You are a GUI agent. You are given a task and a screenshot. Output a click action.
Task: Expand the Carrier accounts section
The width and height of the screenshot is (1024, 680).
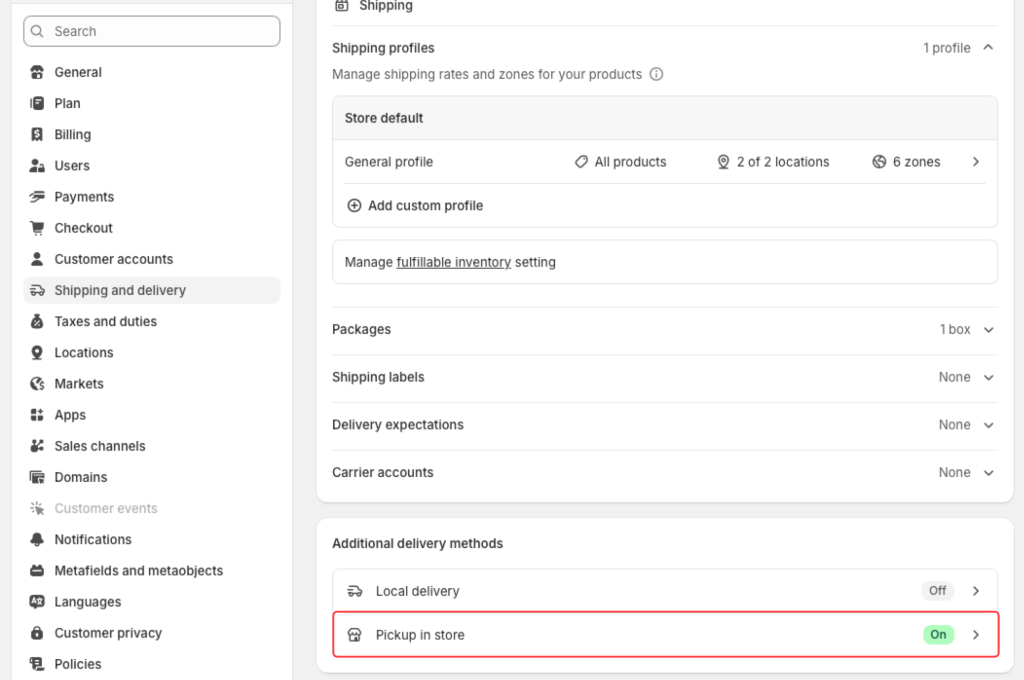(x=988, y=472)
